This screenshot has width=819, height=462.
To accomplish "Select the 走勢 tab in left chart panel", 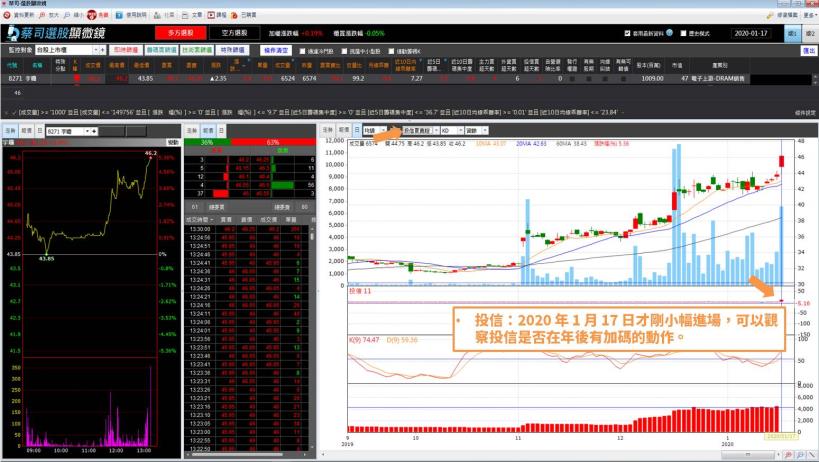I will [x=11, y=131].
